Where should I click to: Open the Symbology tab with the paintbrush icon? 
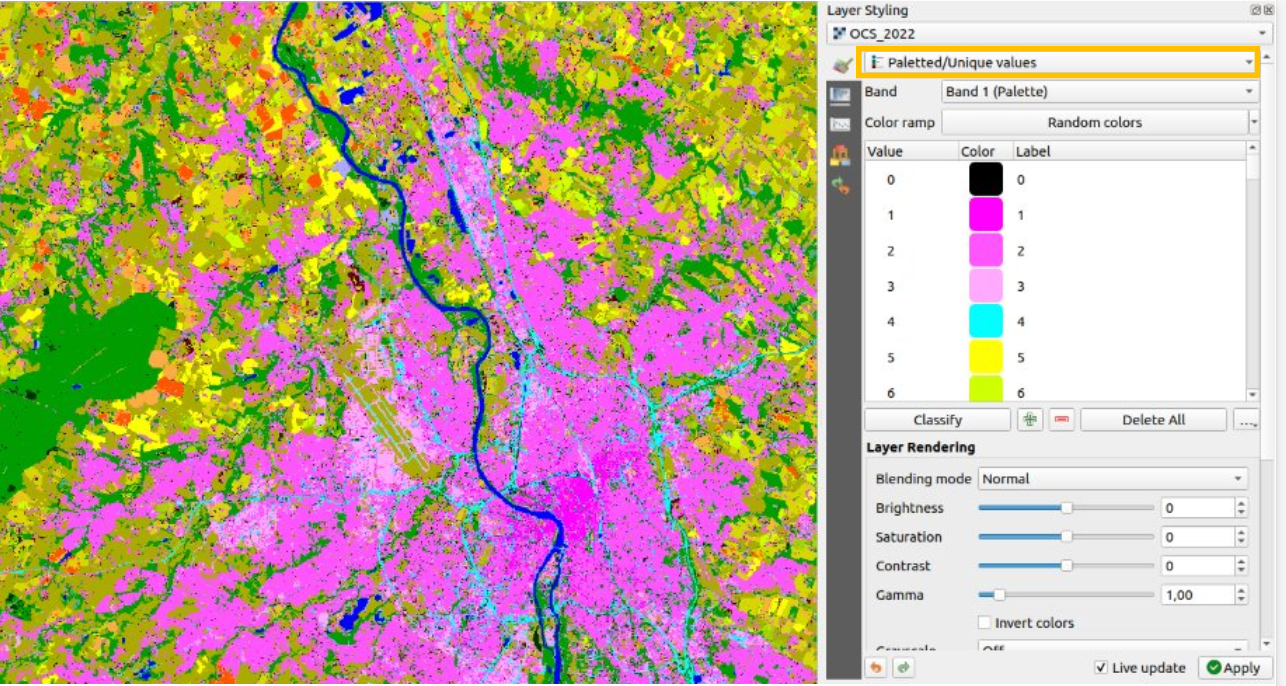click(843, 64)
